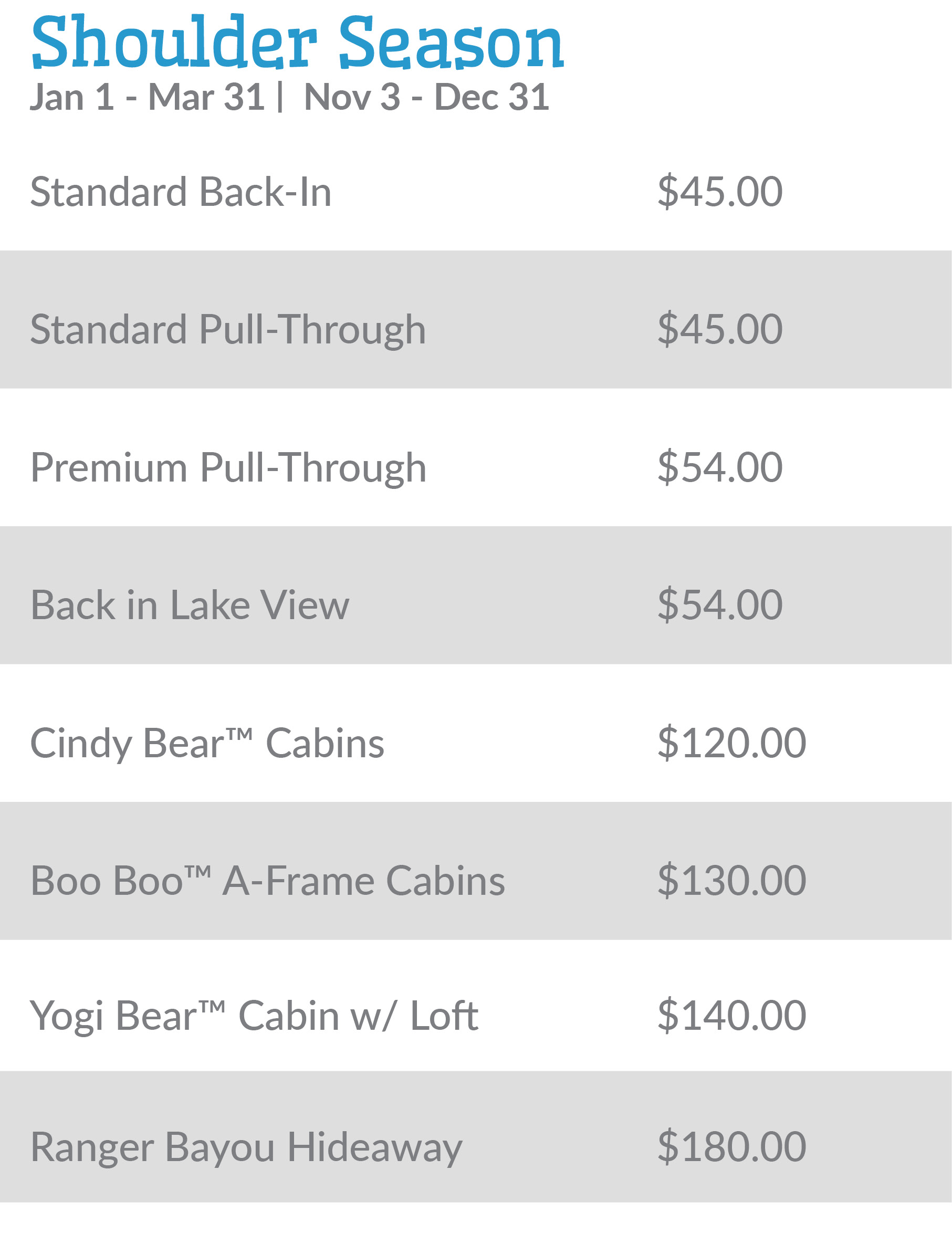The height and width of the screenshot is (1243, 952).
Task: Select the Standard Back-In row label
Action: click(181, 192)
